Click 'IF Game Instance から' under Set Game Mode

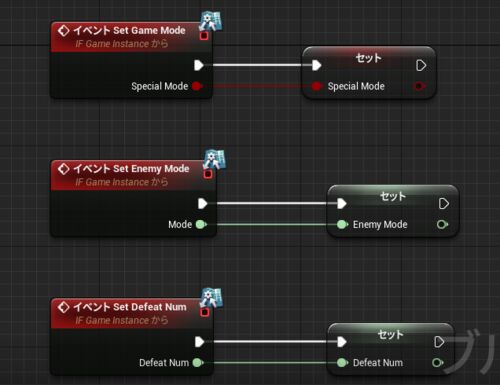tap(122, 44)
